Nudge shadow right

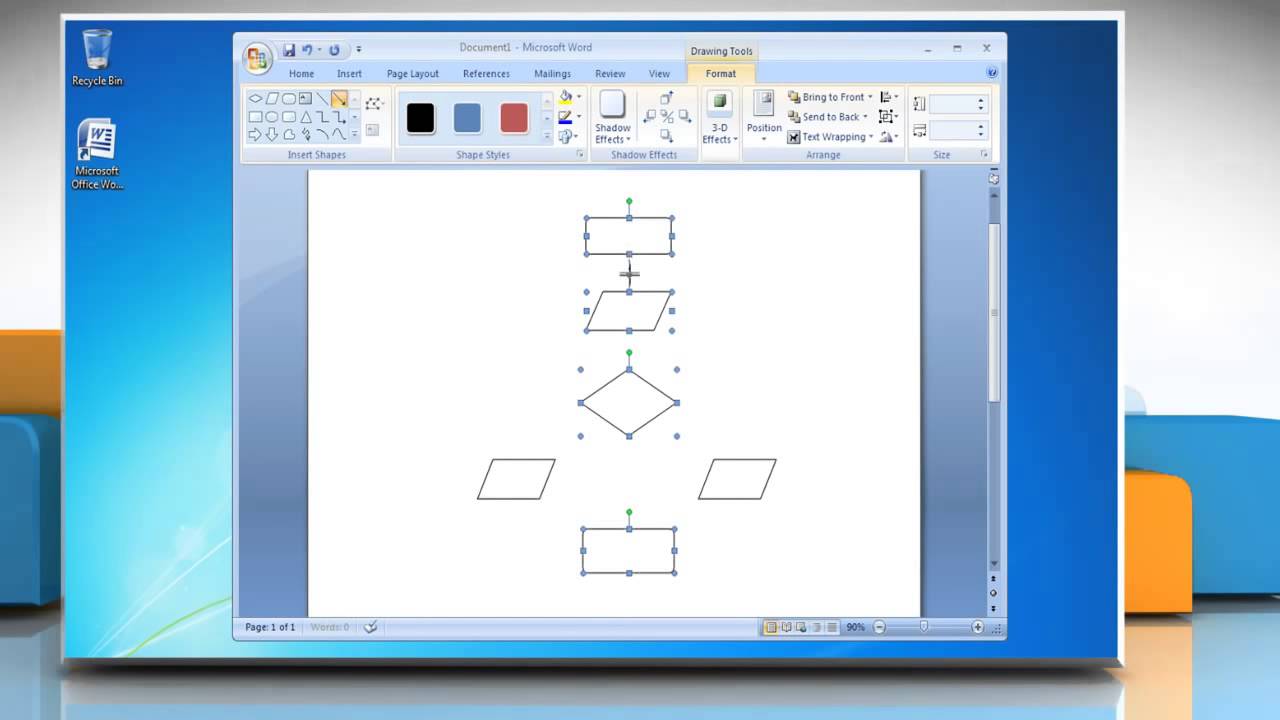point(684,116)
